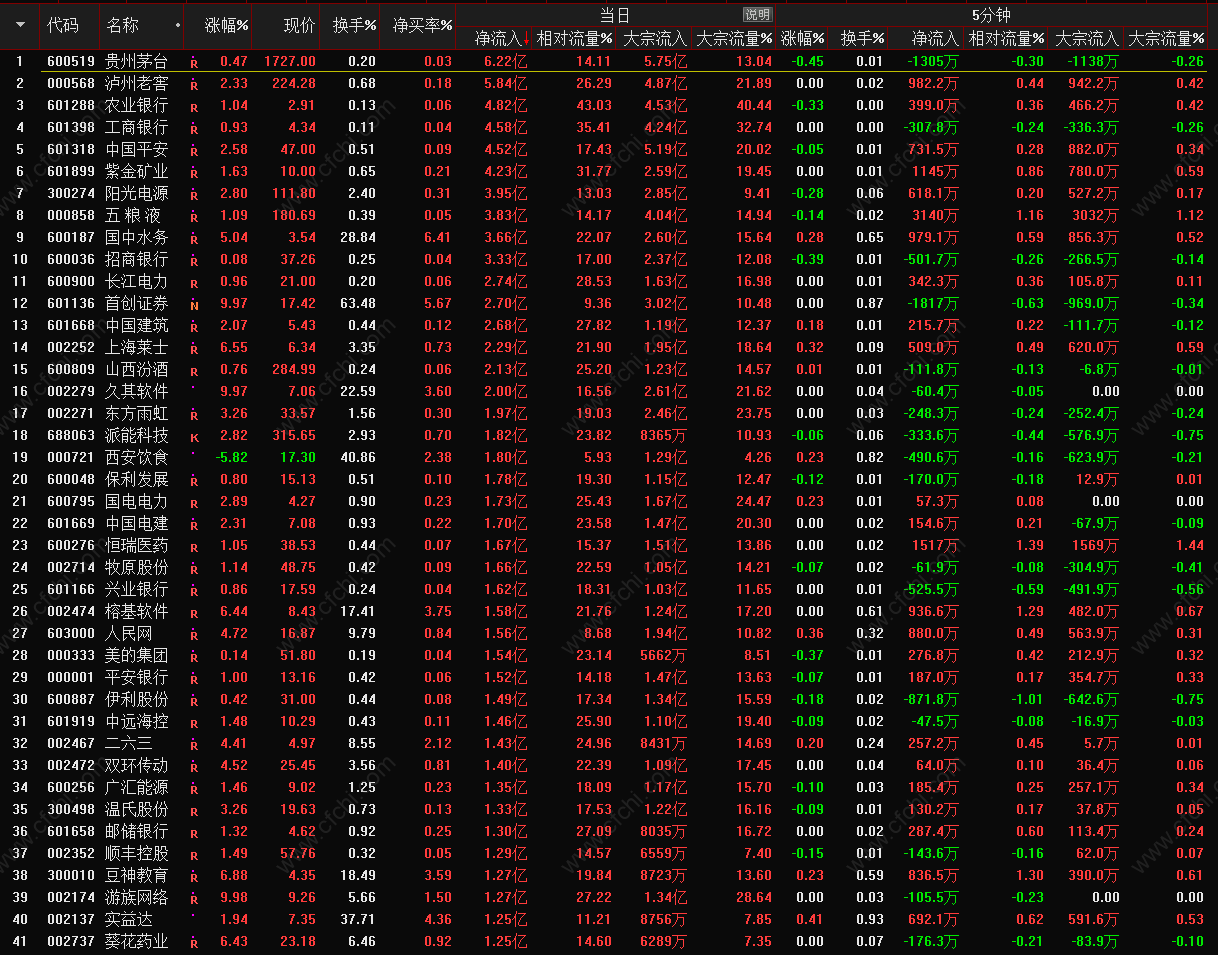Image resolution: width=1218 pixels, height=955 pixels.
Task: Select the 国电电力 stock name
Action: [x=137, y=501]
